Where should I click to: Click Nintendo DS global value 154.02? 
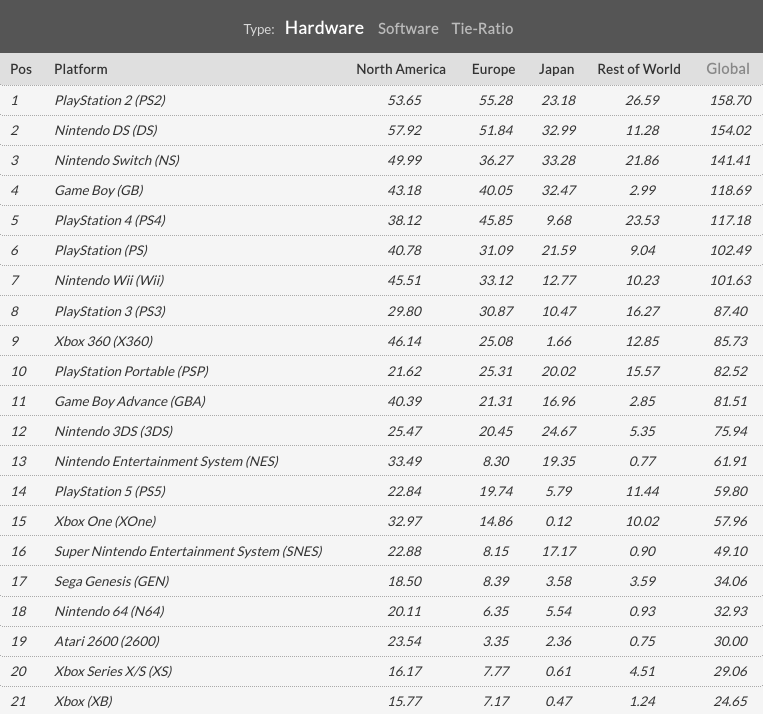pos(730,130)
